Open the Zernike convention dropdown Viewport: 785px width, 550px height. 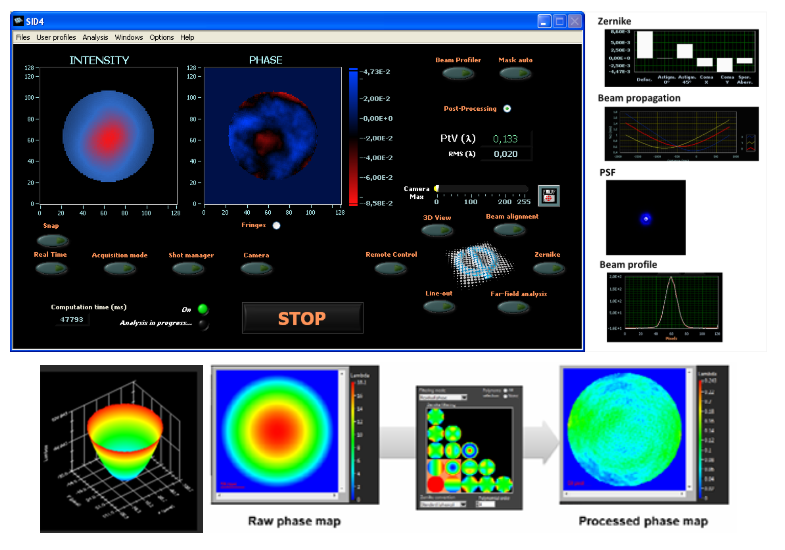coord(443,503)
